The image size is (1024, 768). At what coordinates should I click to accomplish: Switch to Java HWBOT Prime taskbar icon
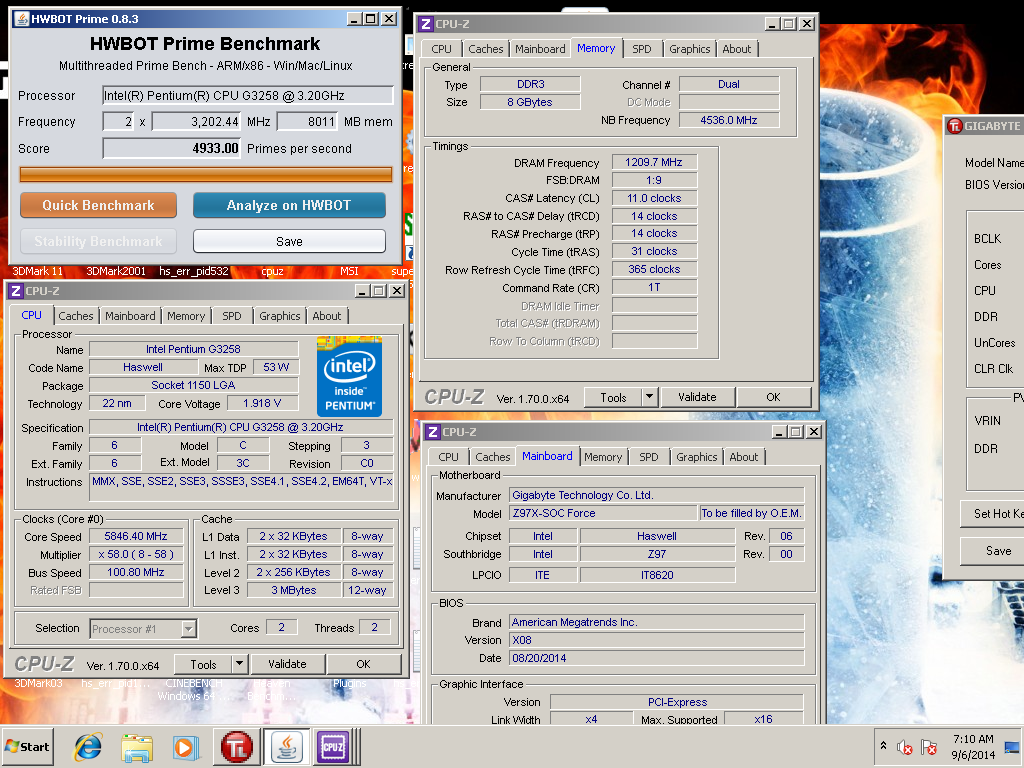(x=287, y=747)
